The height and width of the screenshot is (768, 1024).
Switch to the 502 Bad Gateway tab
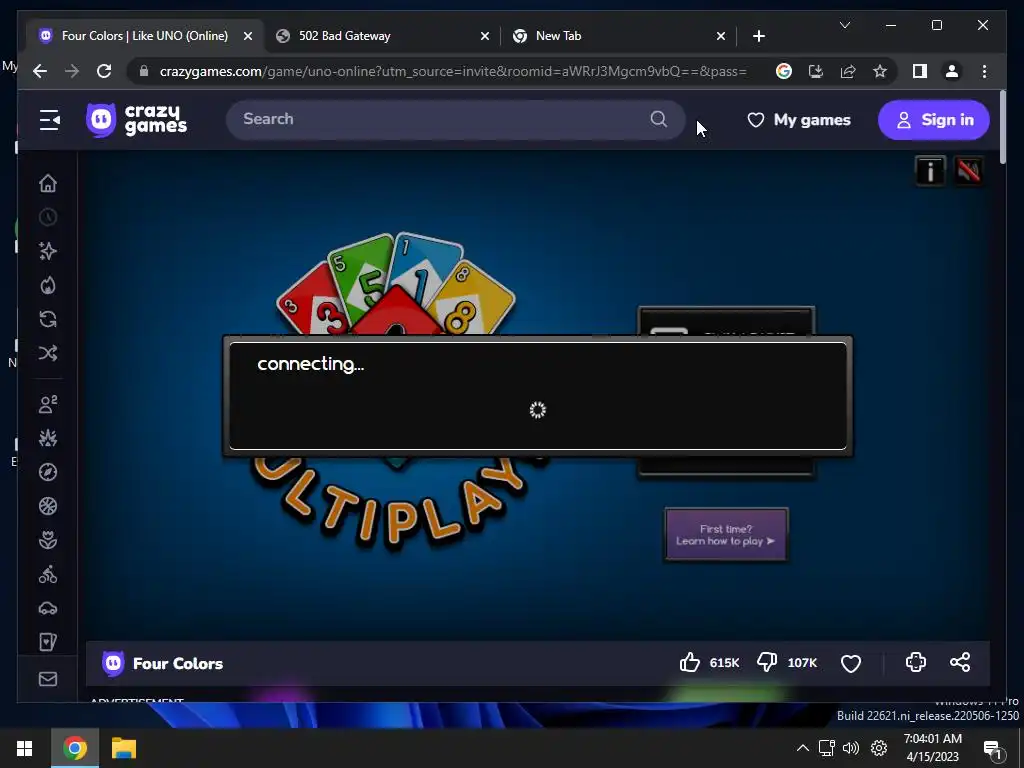point(382,36)
